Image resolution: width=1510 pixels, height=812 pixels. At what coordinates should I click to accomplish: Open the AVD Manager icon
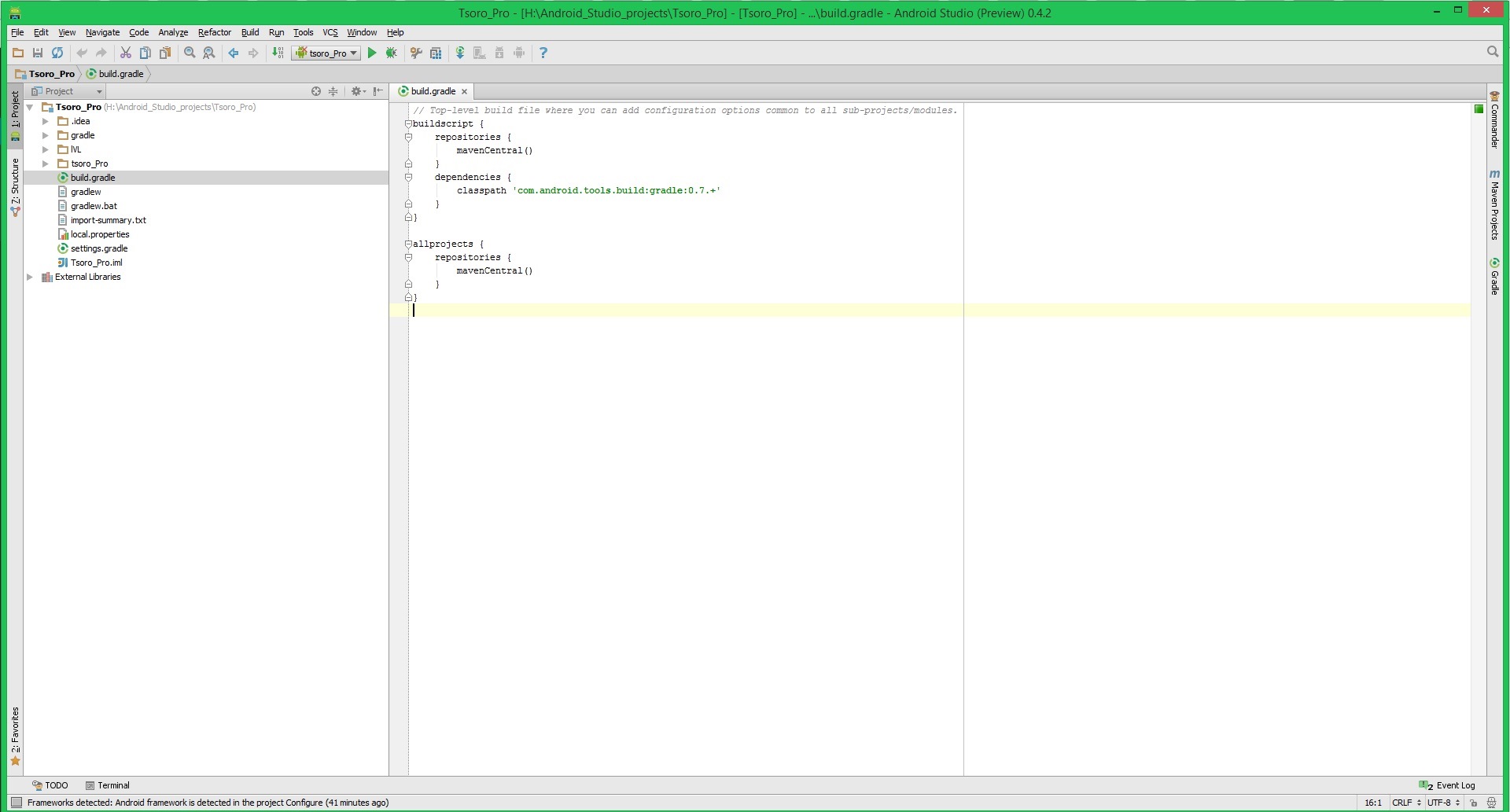click(x=480, y=53)
